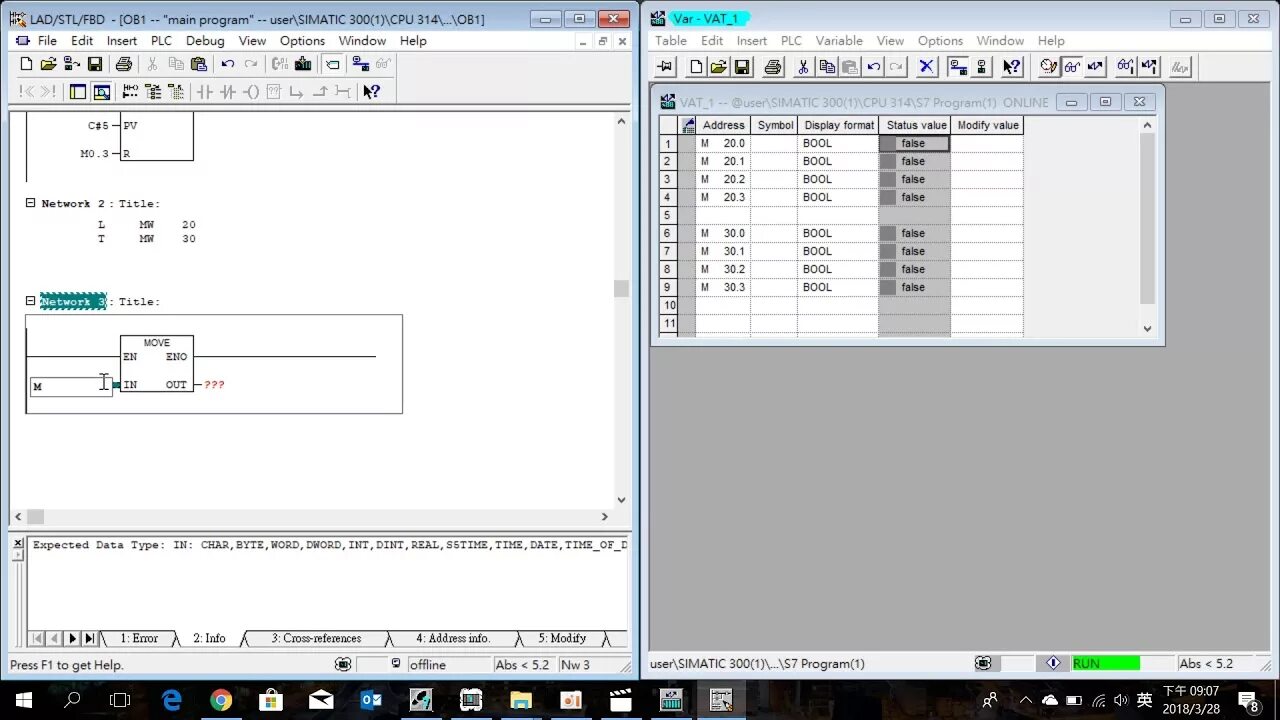Insert new network icon
Image resolution: width=1280 pixels, height=720 pixels.
130,92
